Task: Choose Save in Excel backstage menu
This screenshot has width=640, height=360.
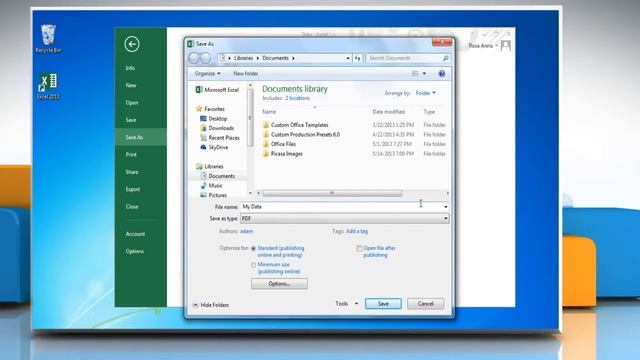Action: [x=131, y=120]
